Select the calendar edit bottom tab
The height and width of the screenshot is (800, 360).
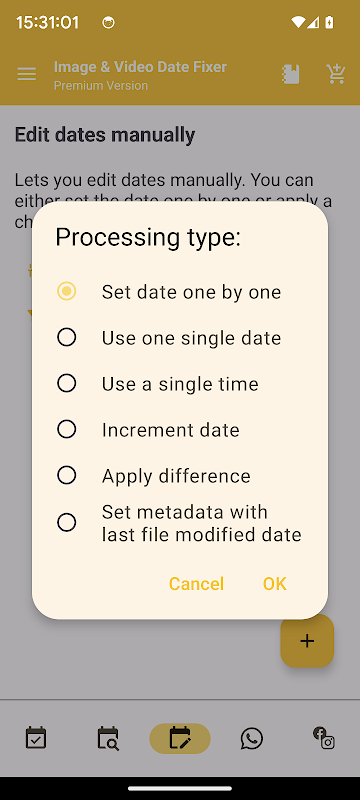180,738
